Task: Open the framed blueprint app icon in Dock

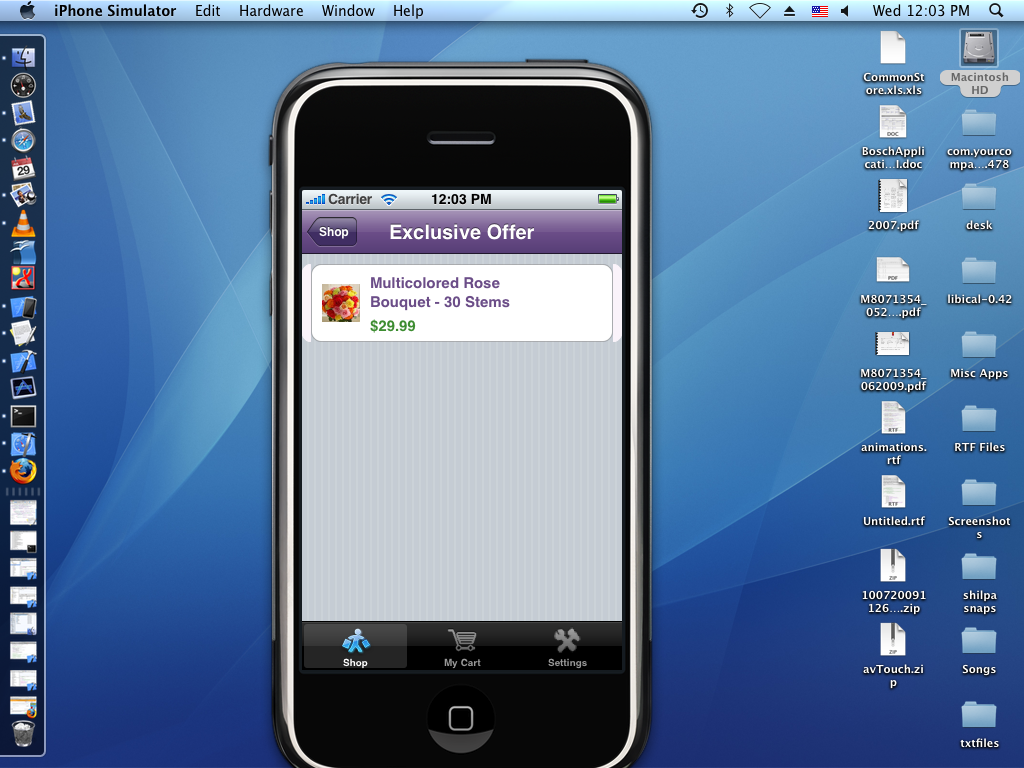Action: 24,388
